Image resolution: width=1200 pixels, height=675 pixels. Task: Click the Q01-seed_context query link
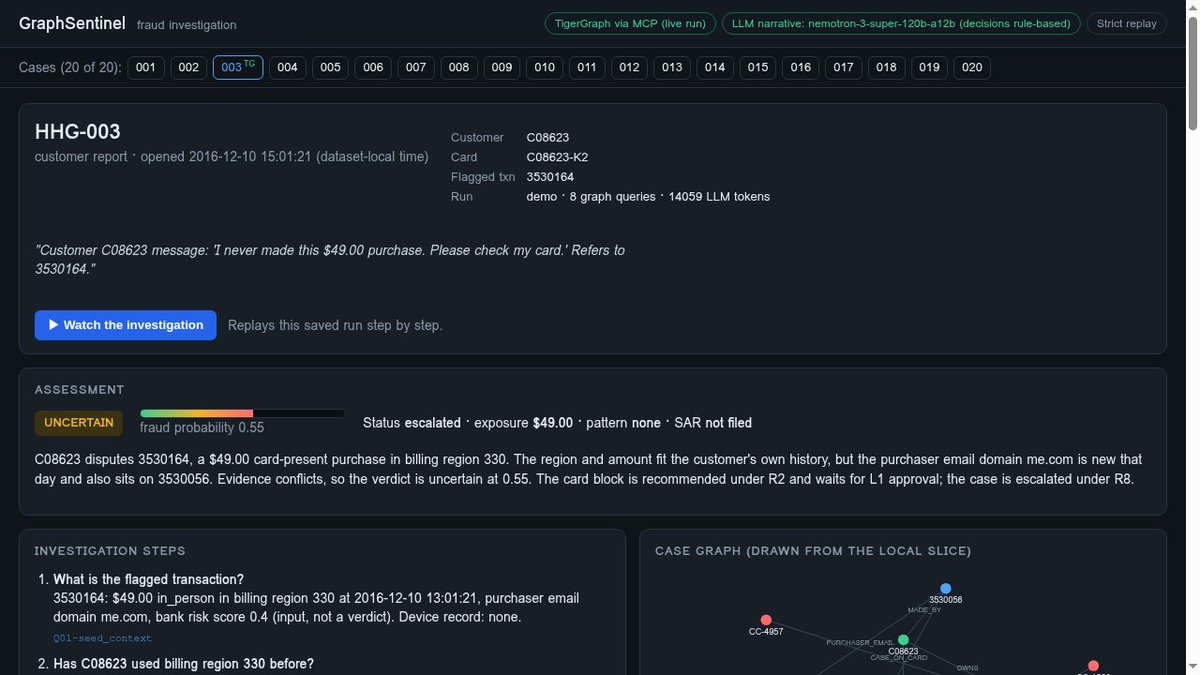102,638
